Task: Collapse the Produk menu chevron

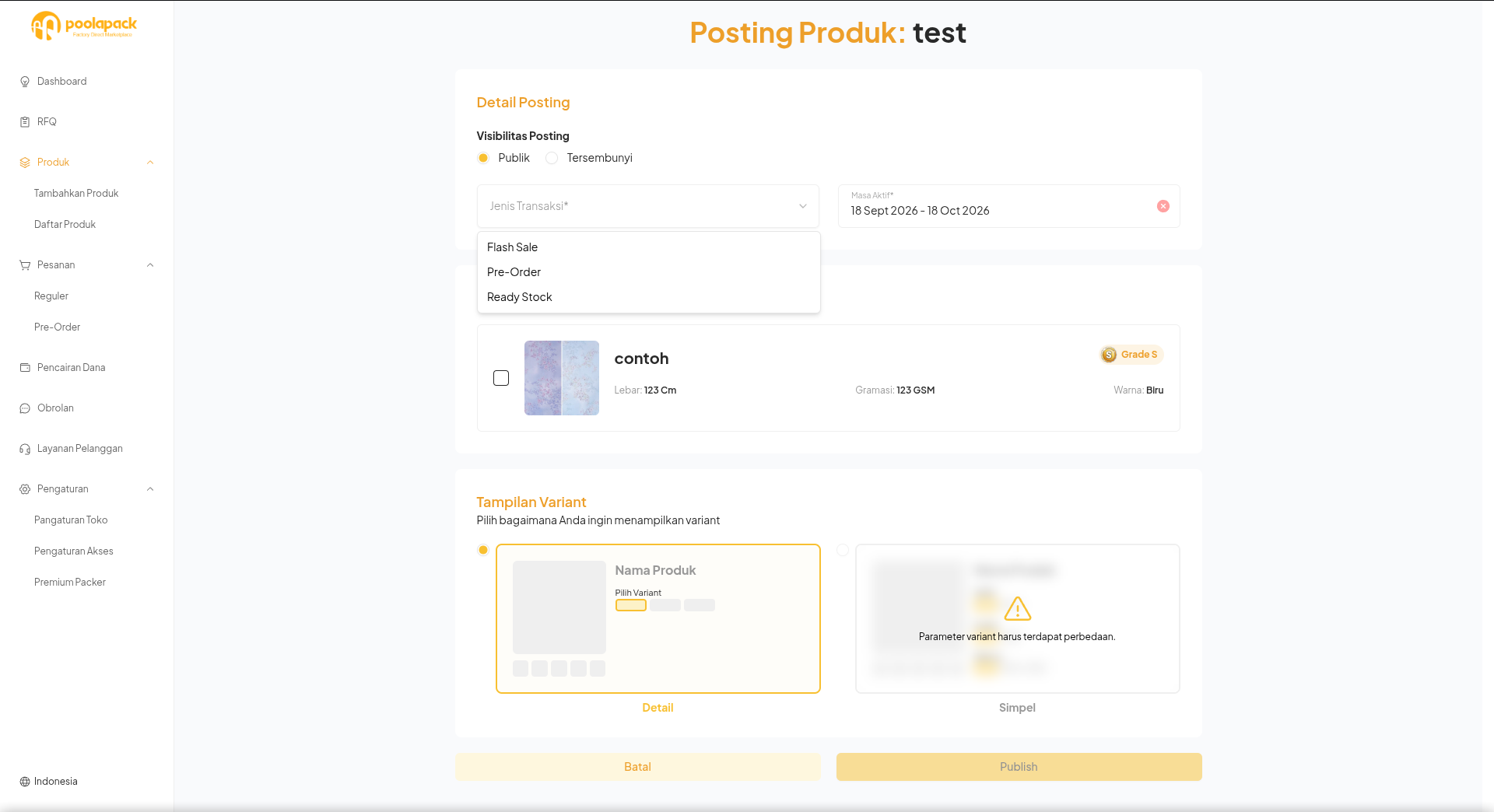Action: 150,163
